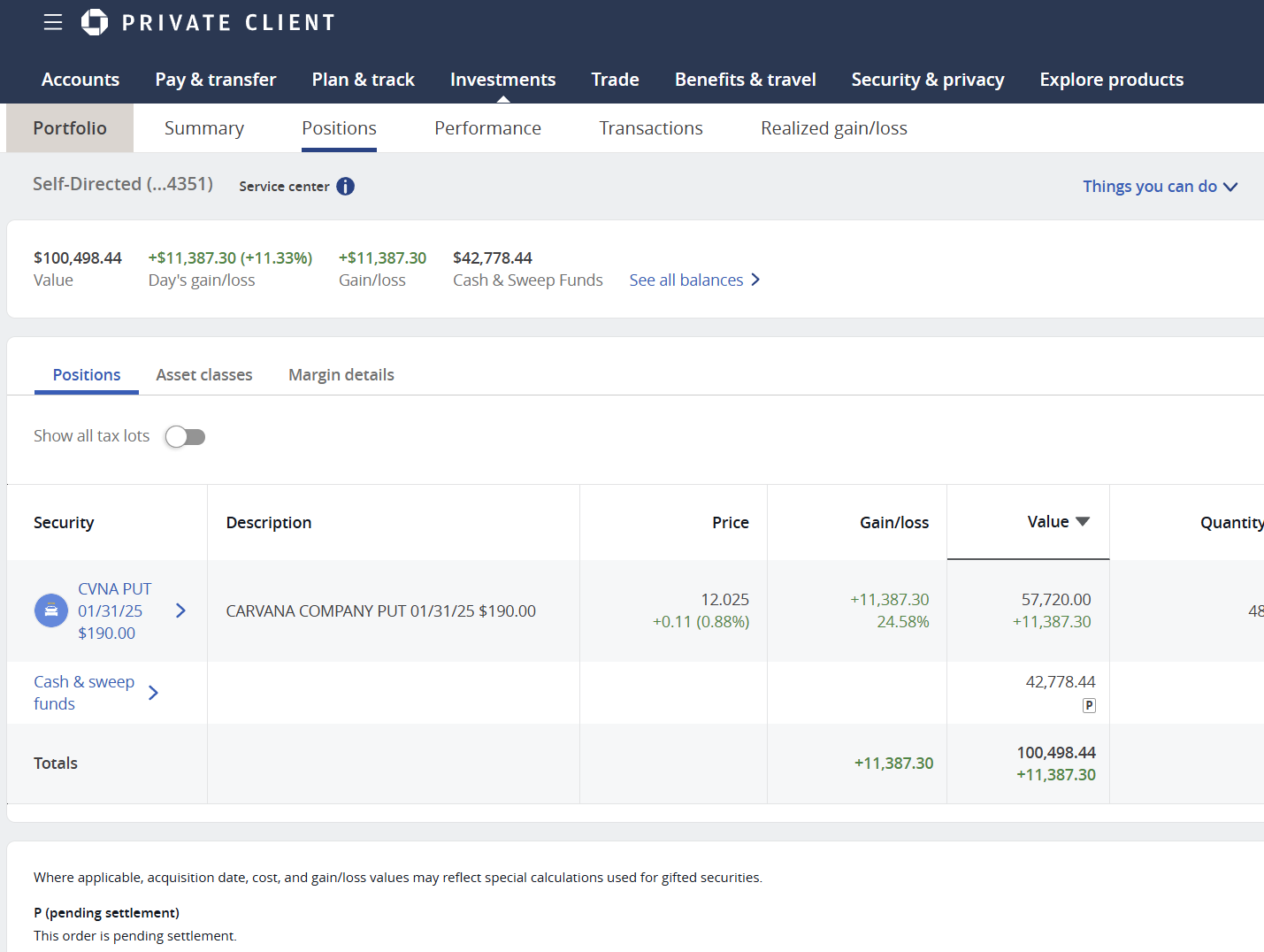Image resolution: width=1264 pixels, height=952 pixels.
Task: Click the $100,498.44 account value
Action: (78, 258)
